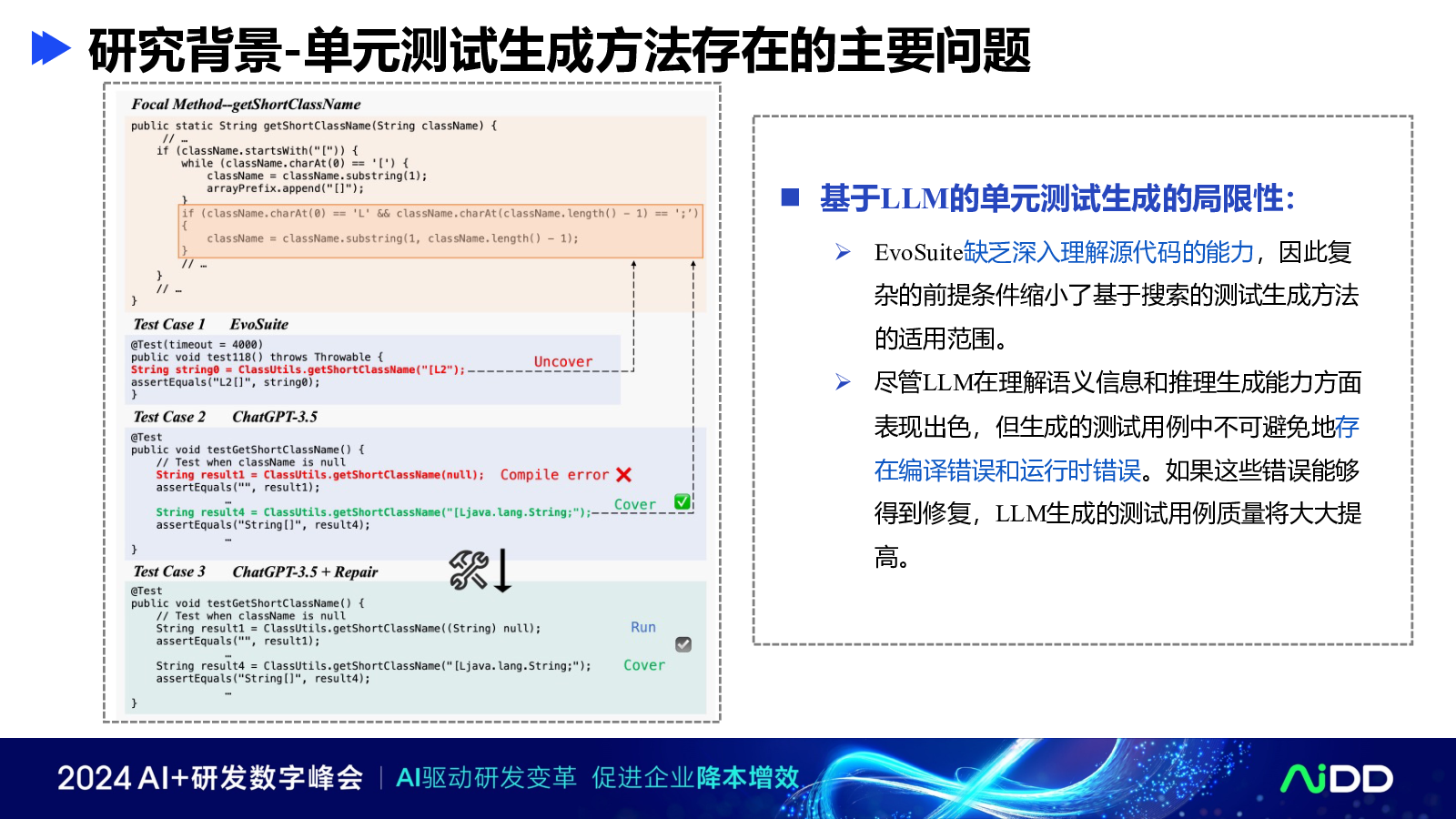The image size is (1456, 819).
Task: Click the line if (className.startsWith("["))
Action: [258, 151]
